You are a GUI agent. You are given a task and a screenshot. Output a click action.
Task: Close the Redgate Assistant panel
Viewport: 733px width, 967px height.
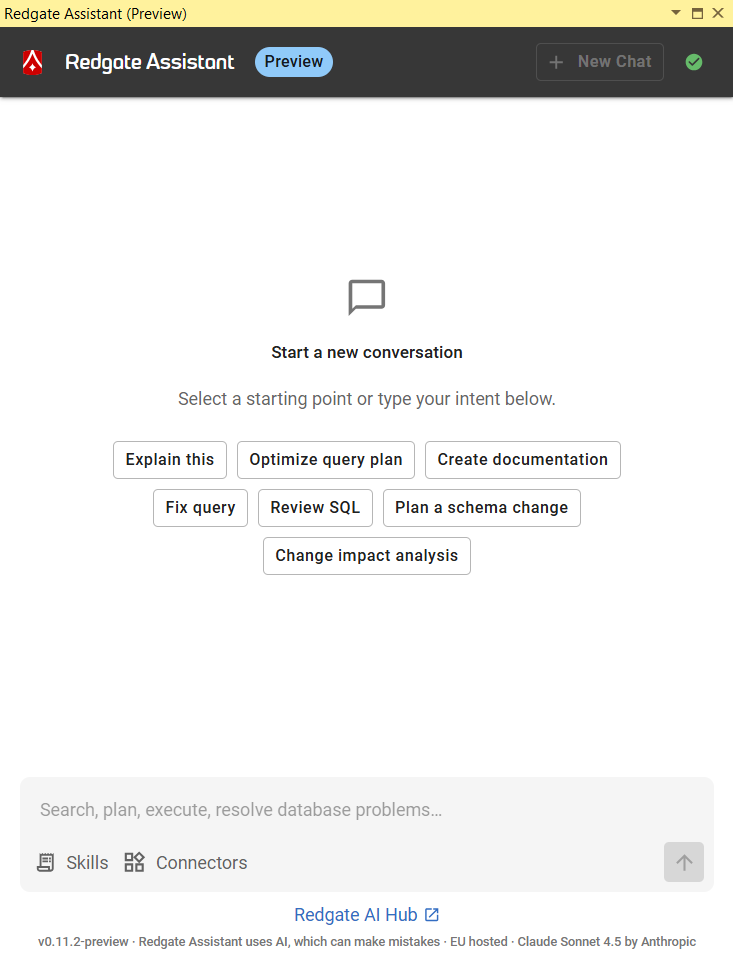(x=718, y=13)
